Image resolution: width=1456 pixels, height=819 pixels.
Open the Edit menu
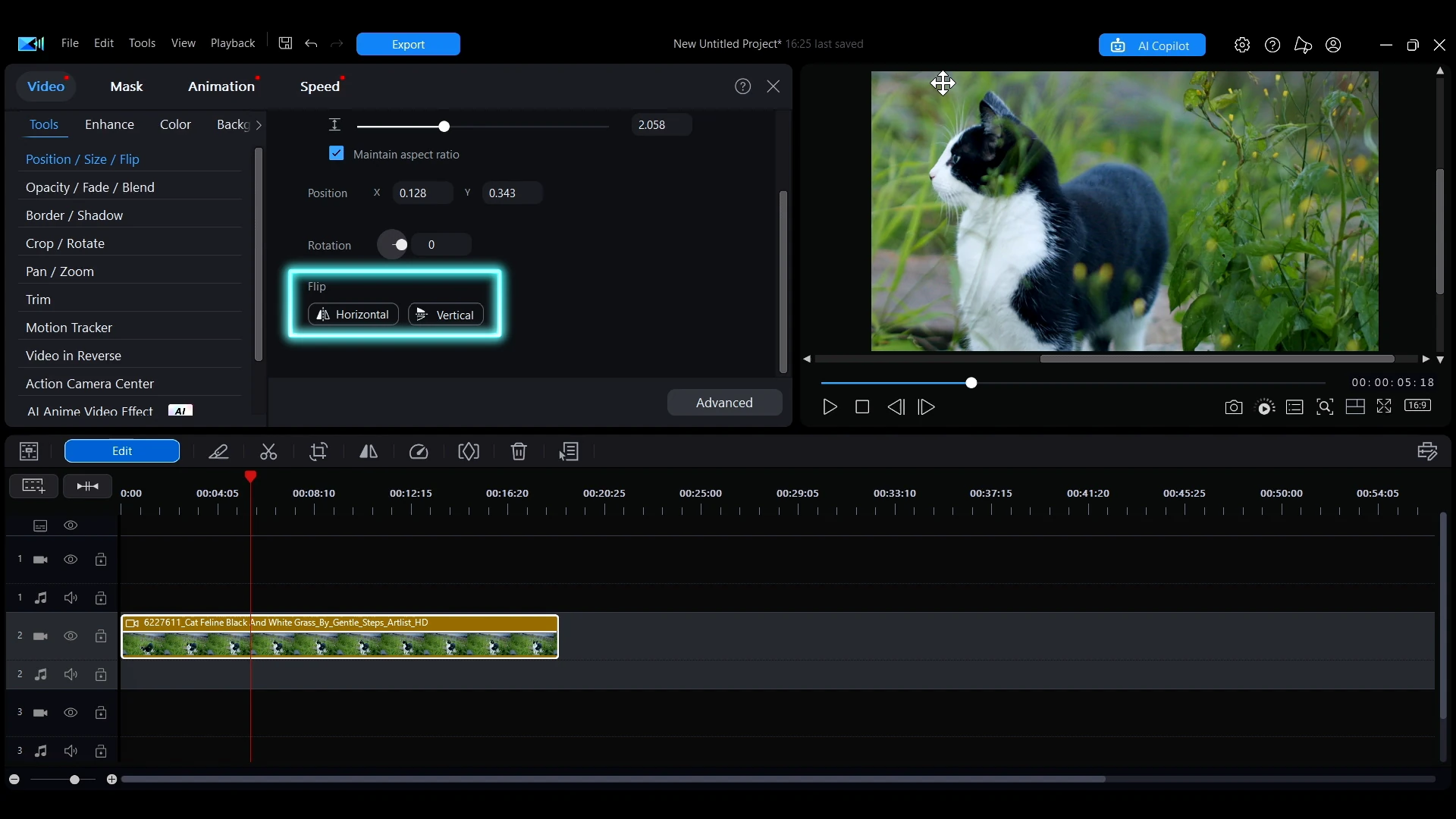pyautogui.click(x=104, y=43)
